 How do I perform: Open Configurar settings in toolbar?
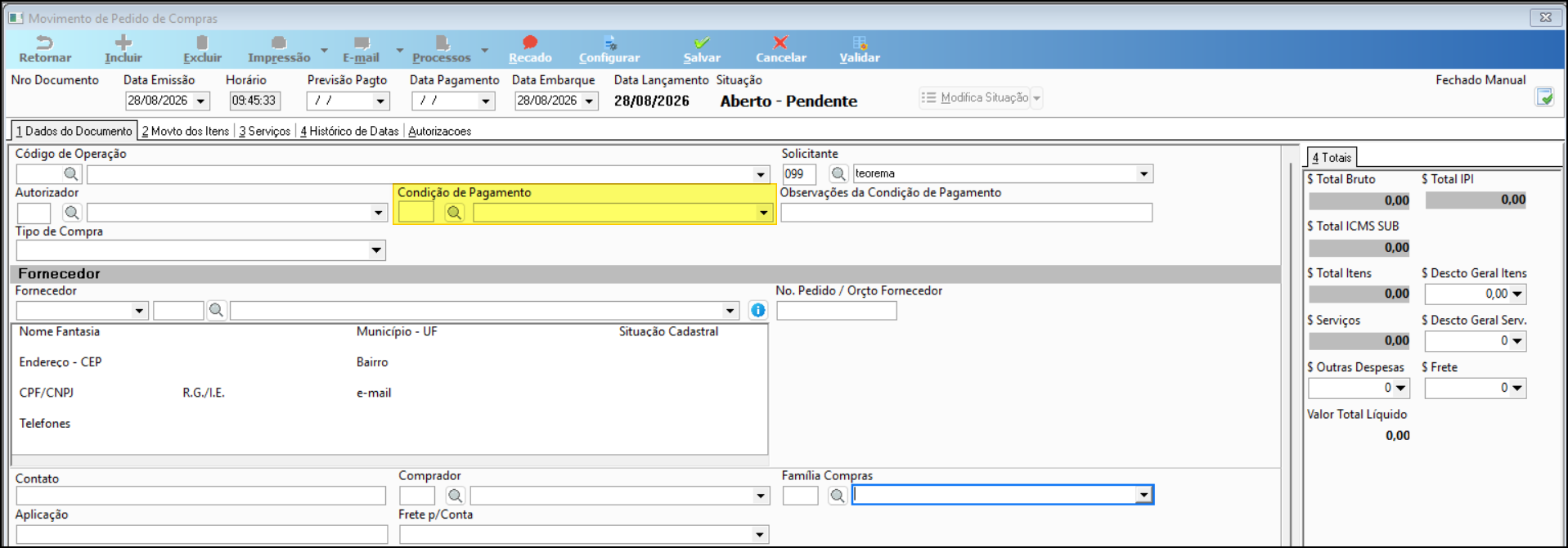pos(609,49)
